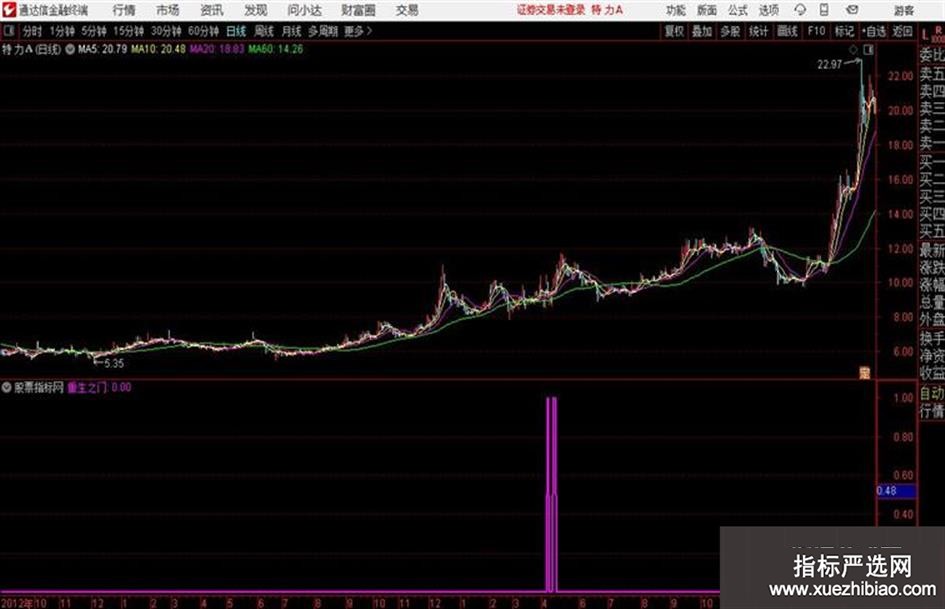Viewport: 945px width, 609px height.
Task: Open the 多周期 multi-period view
Action: (x=323, y=31)
